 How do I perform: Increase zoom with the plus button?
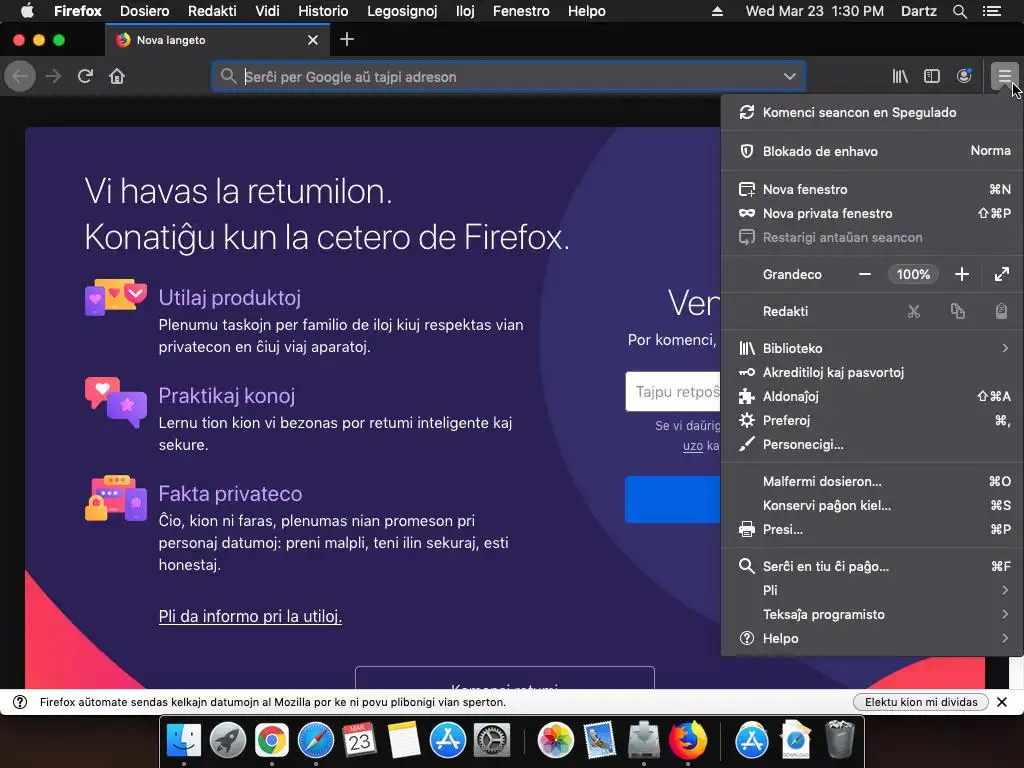pyautogui.click(x=961, y=274)
